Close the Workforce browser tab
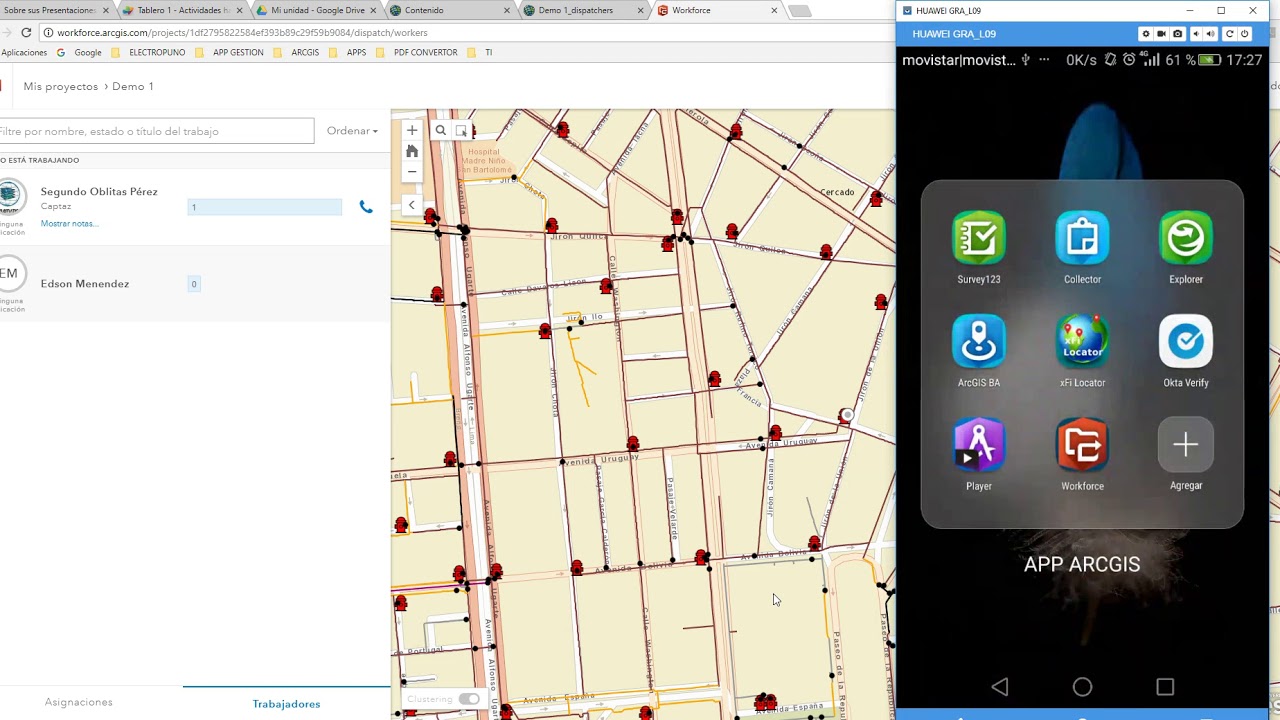 pyautogui.click(x=773, y=10)
